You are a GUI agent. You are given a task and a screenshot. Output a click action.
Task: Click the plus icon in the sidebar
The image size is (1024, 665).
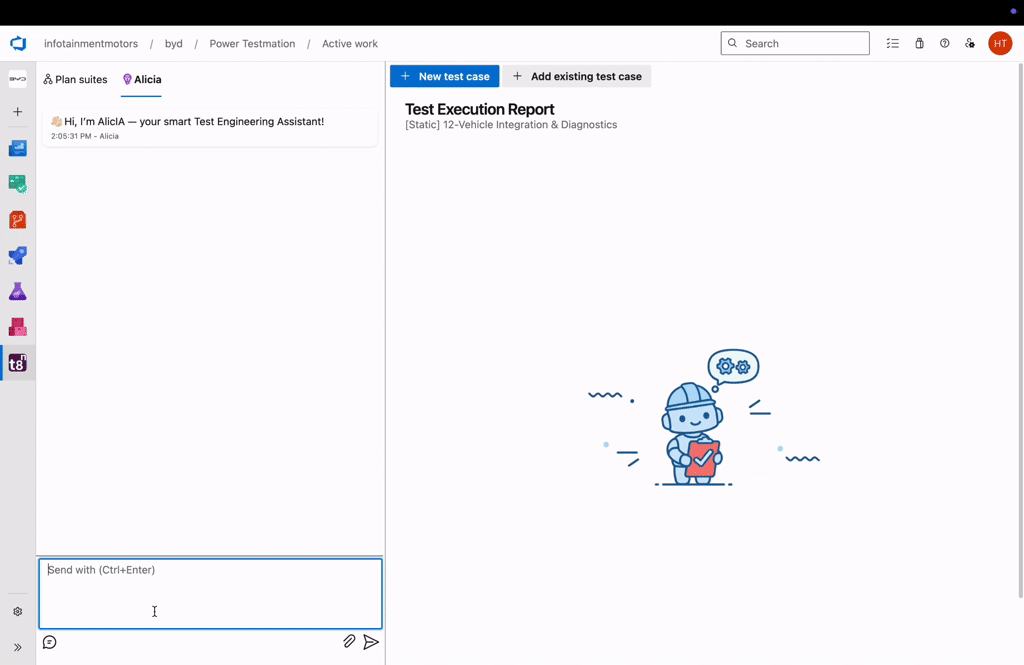coord(17,112)
